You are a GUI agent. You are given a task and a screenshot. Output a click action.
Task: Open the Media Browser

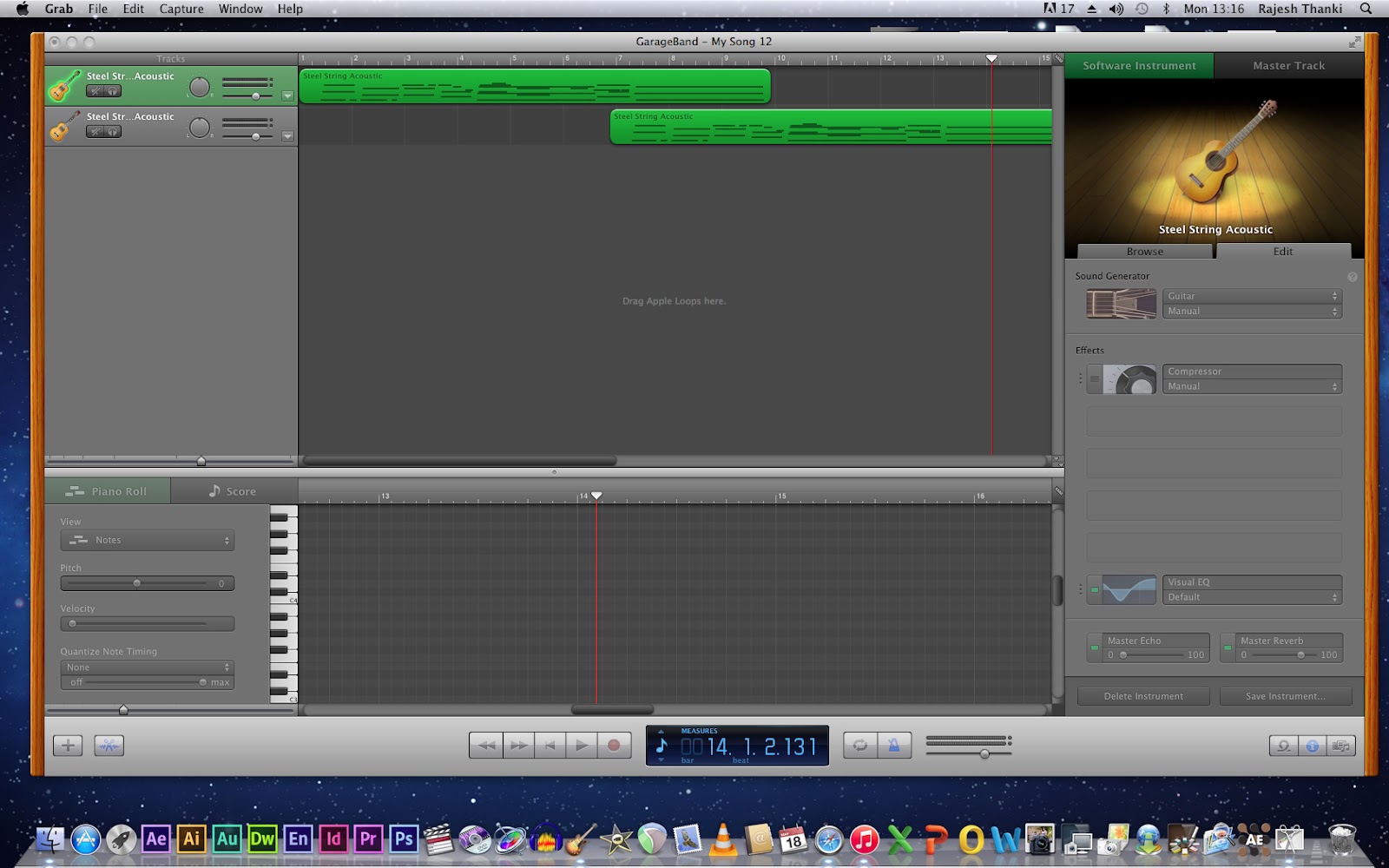[x=1341, y=746]
